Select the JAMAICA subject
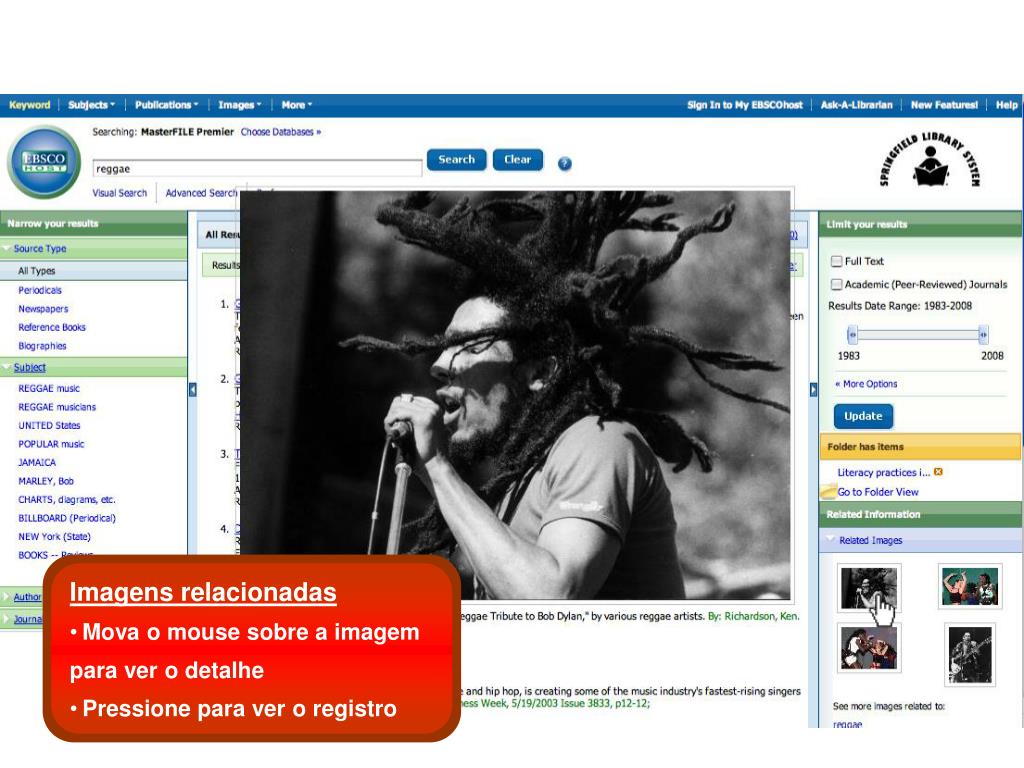Viewport: 1024px width, 768px height. click(x=37, y=462)
